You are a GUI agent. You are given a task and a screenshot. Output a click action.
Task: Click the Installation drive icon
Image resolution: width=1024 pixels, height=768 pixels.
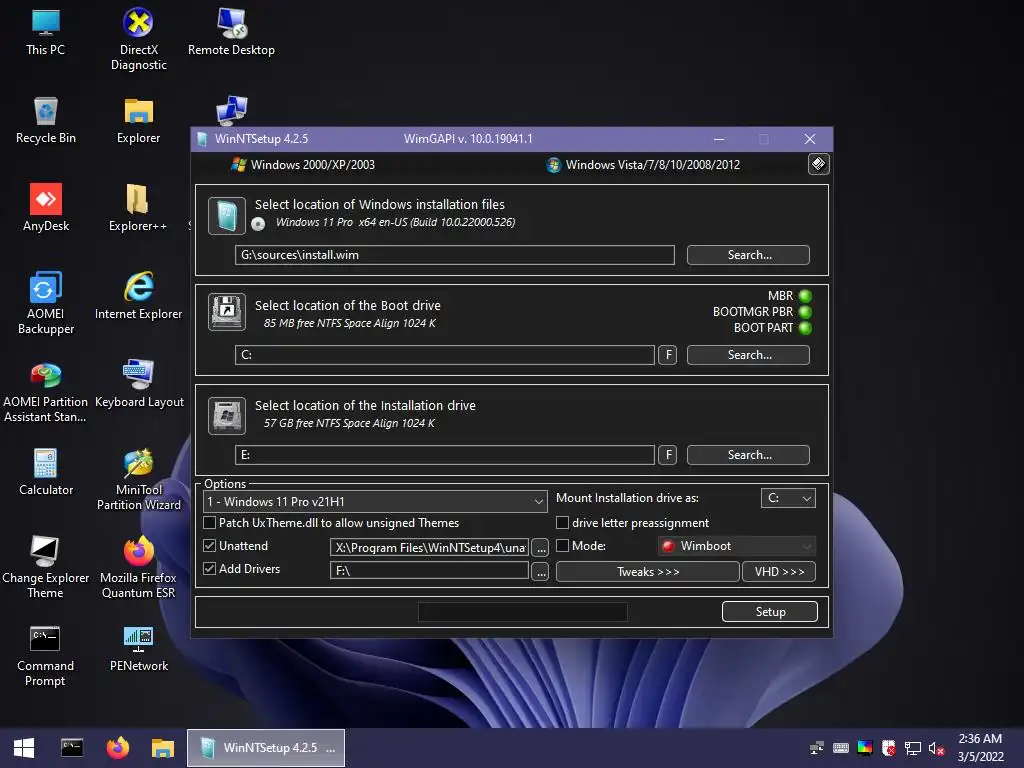tap(227, 415)
